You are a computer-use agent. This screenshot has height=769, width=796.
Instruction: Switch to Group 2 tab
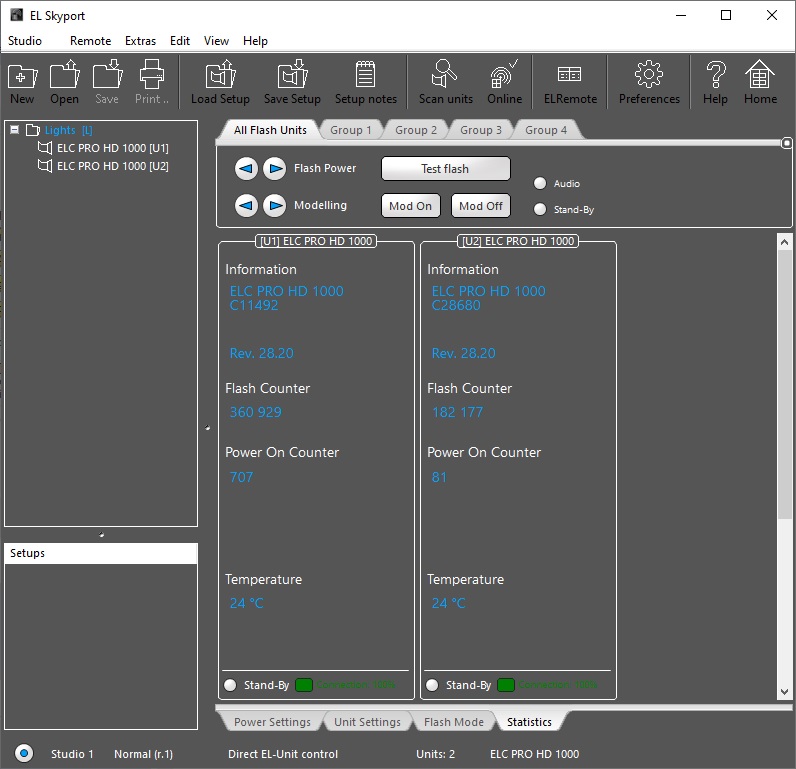coord(416,130)
